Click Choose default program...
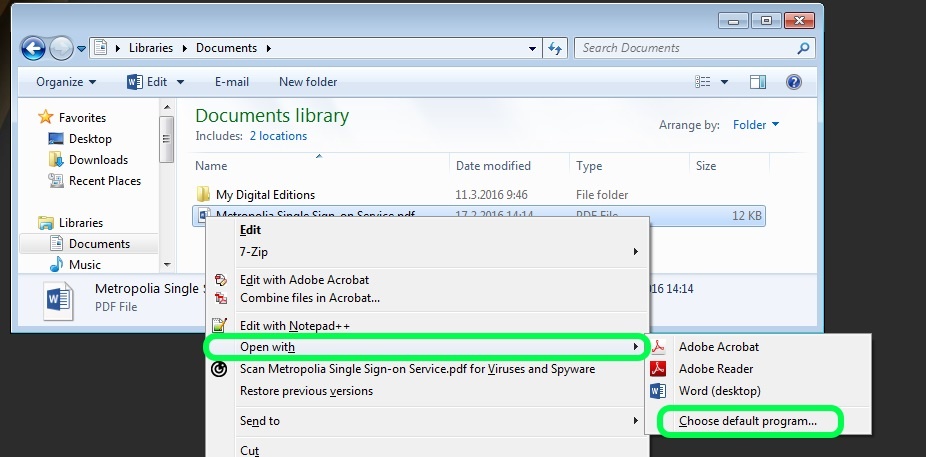The width and height of the screenshot is (926, 457). click(x=748, y=421)
